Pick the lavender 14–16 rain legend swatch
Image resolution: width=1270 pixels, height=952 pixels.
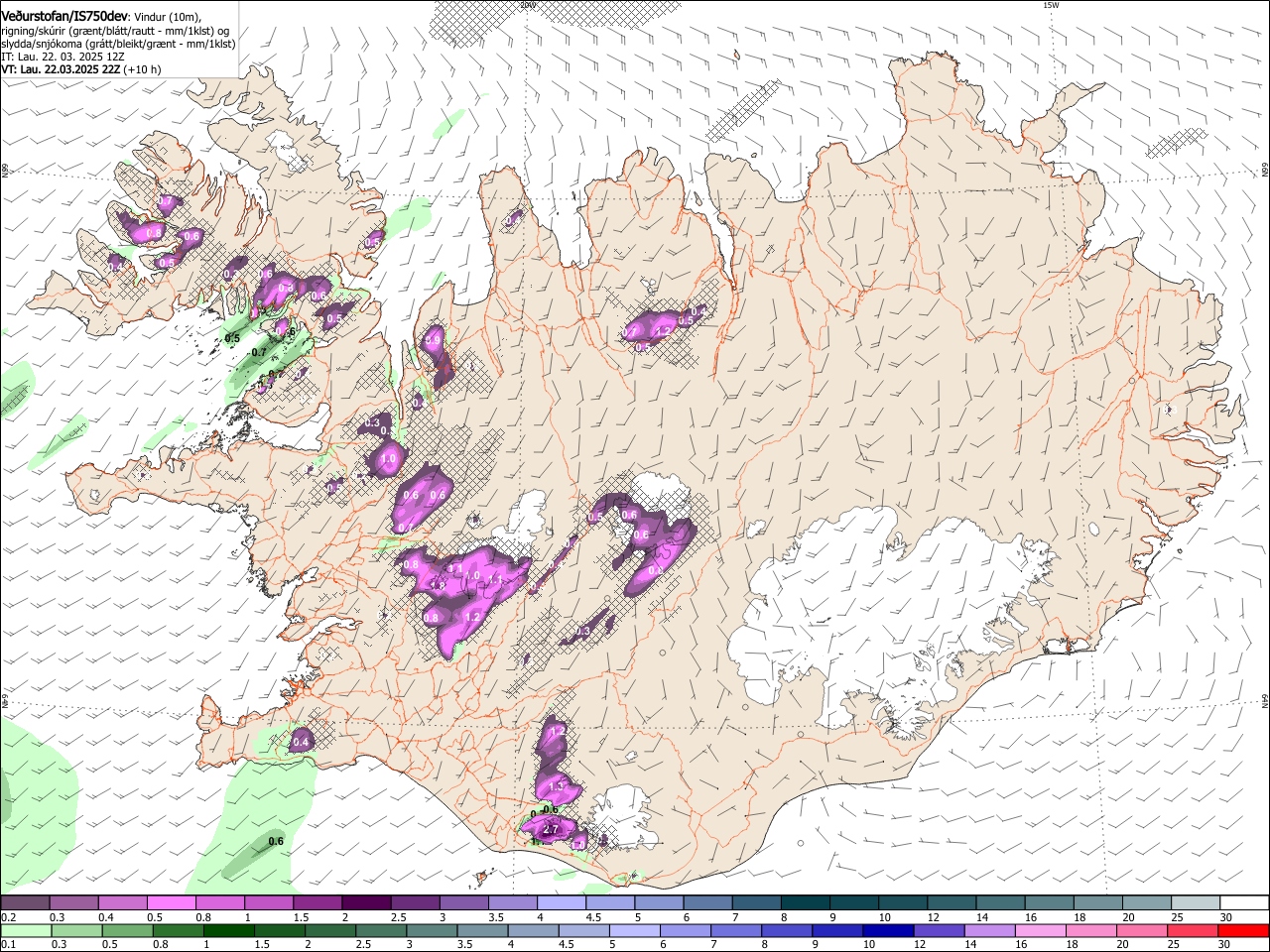[987, 930]
